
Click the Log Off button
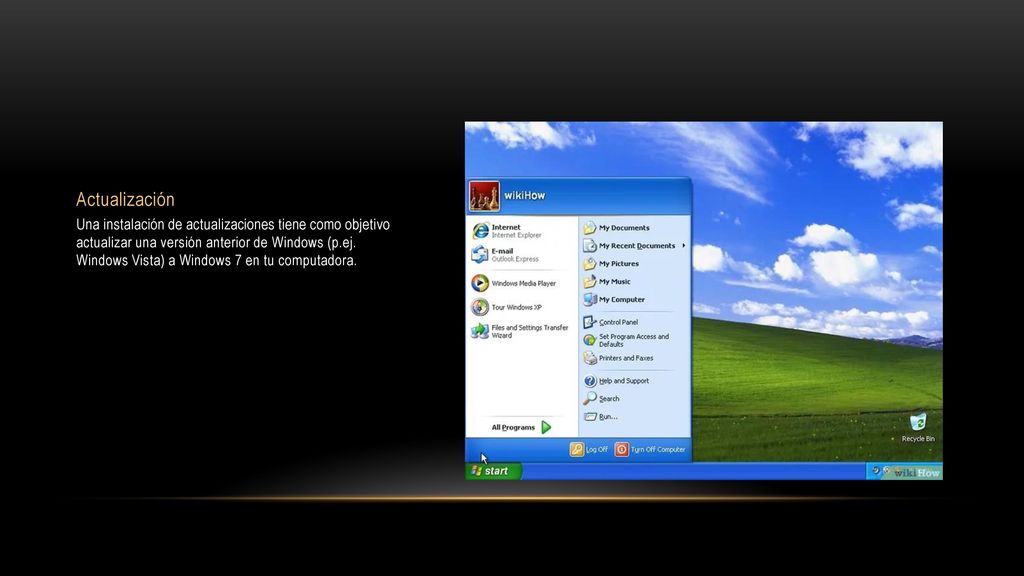[x=589, y=449]
